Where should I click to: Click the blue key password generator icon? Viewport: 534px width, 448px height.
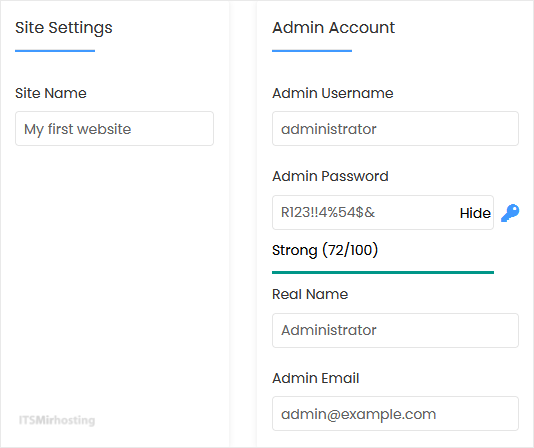pyautogui.click(x=510, y=213)
